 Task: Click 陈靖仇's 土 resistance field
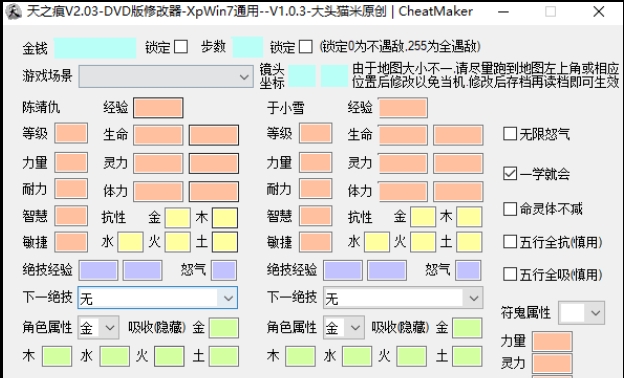click(x=225, y=242)
